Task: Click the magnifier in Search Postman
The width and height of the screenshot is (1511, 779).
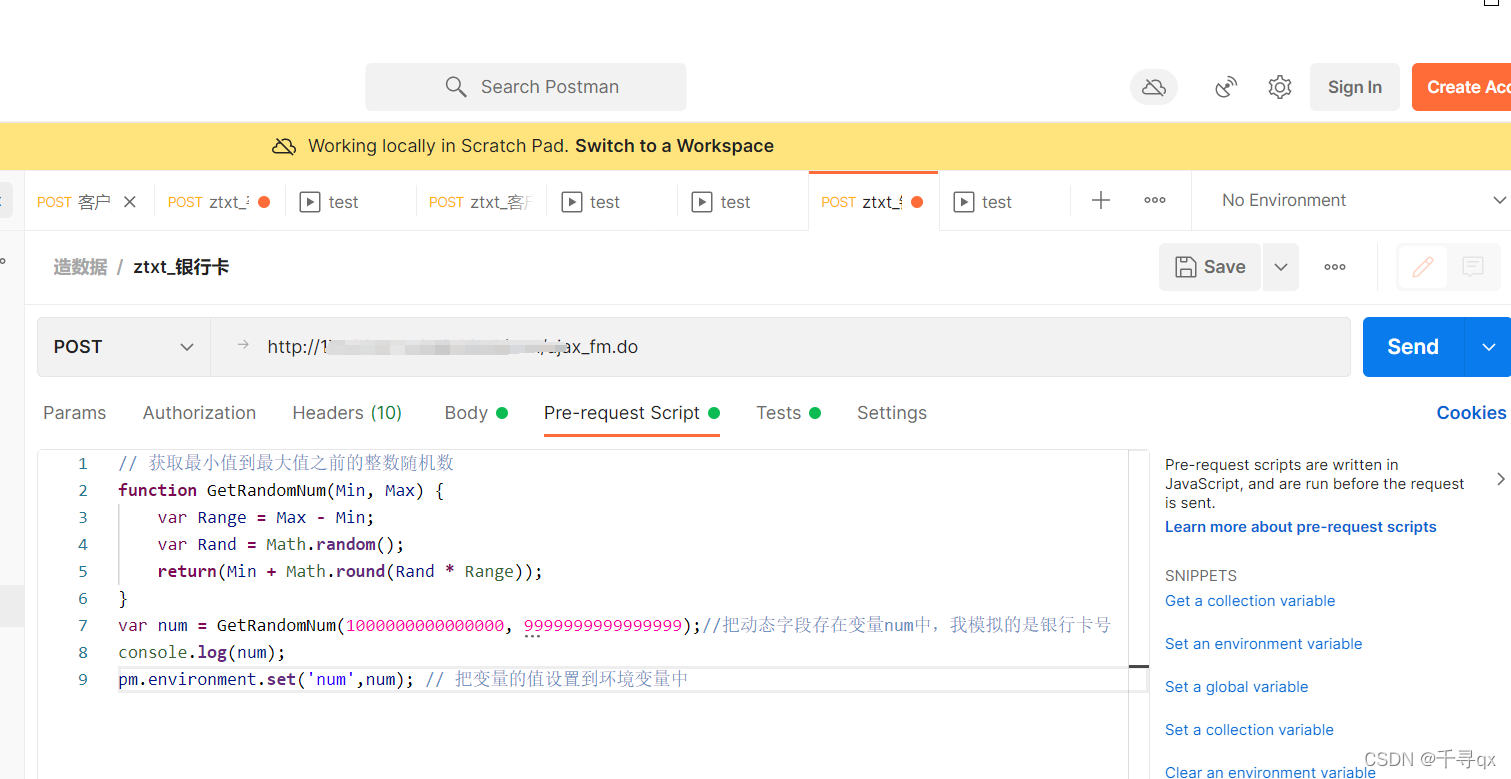Action: point(456,87)
